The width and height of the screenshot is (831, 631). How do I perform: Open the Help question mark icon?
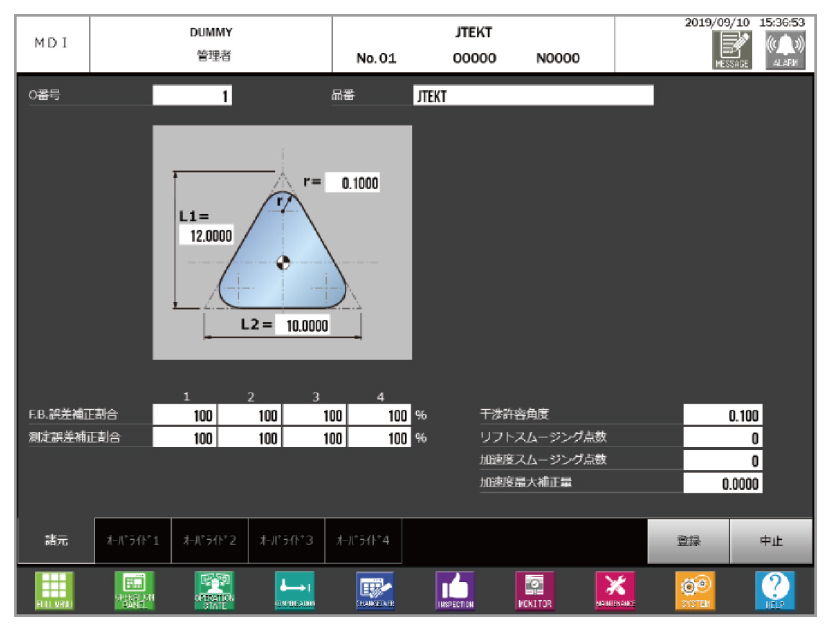(775, 590)
